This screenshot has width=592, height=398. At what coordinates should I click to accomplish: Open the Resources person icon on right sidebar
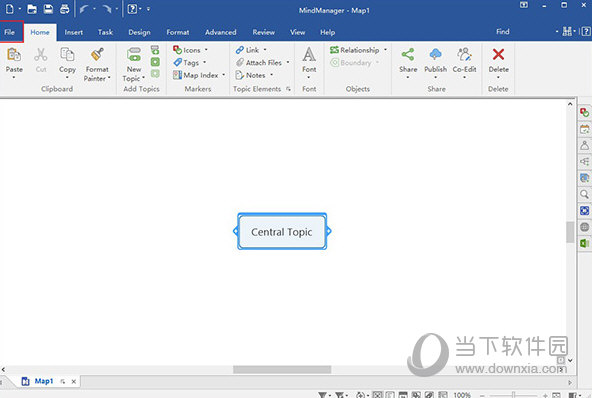(584, 145)
